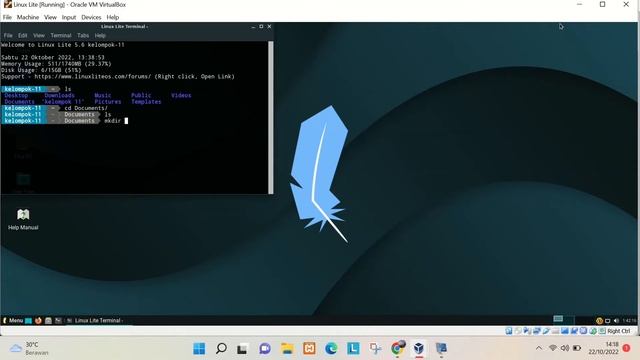Open the orange XAMPP icon on the taskbar

pyautogui.click(x=309, y=349)
